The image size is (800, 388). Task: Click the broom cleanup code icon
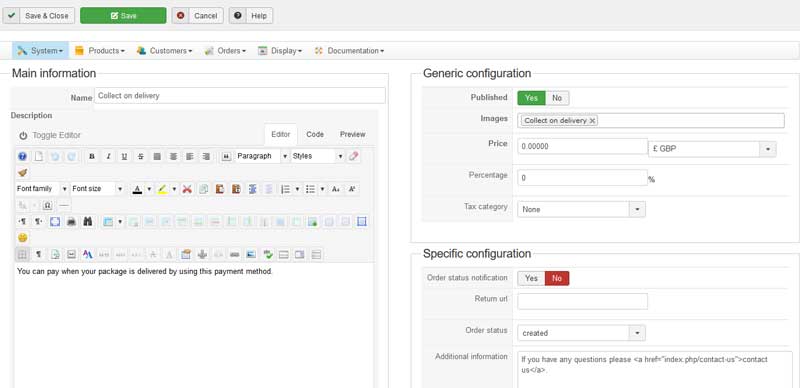point(22,173)
